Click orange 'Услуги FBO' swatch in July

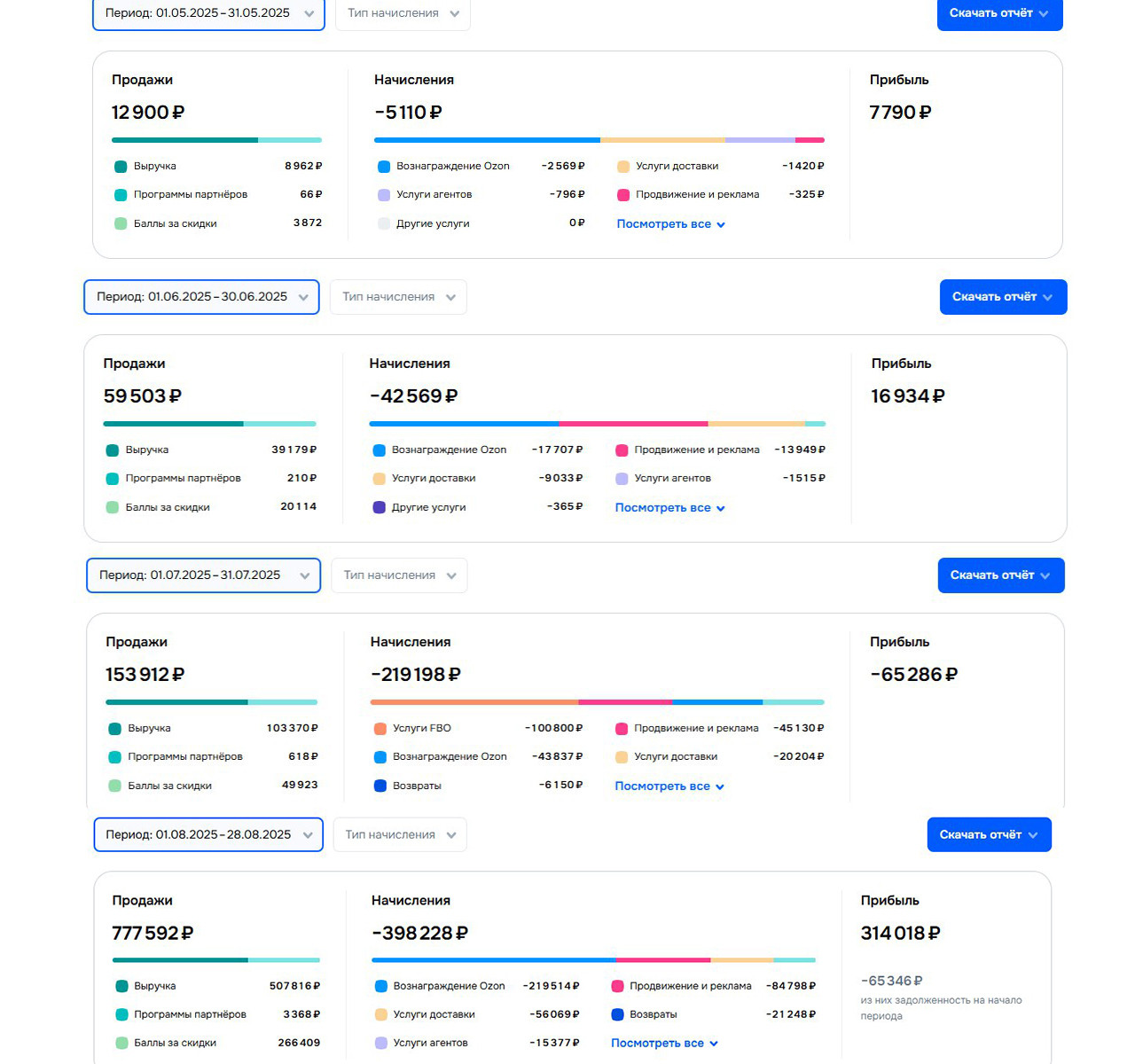(380, 729)
